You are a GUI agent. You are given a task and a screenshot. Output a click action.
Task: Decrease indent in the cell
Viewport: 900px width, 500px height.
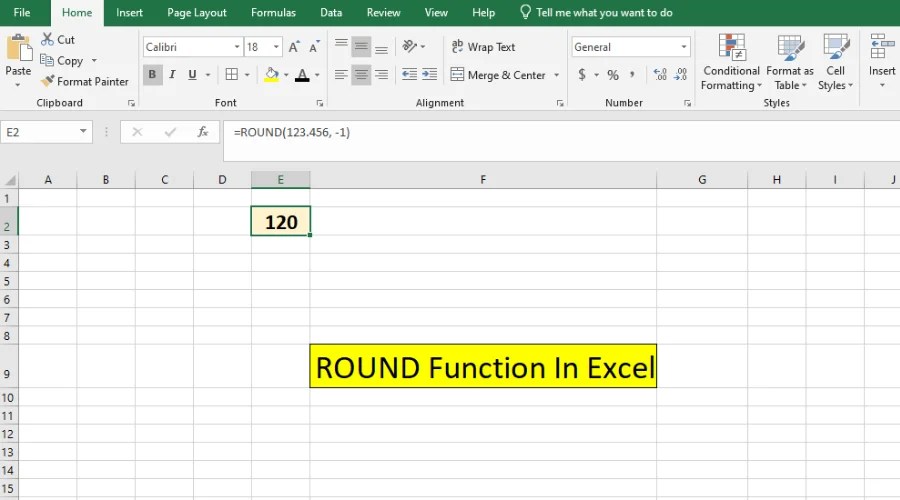click(409, 75)
